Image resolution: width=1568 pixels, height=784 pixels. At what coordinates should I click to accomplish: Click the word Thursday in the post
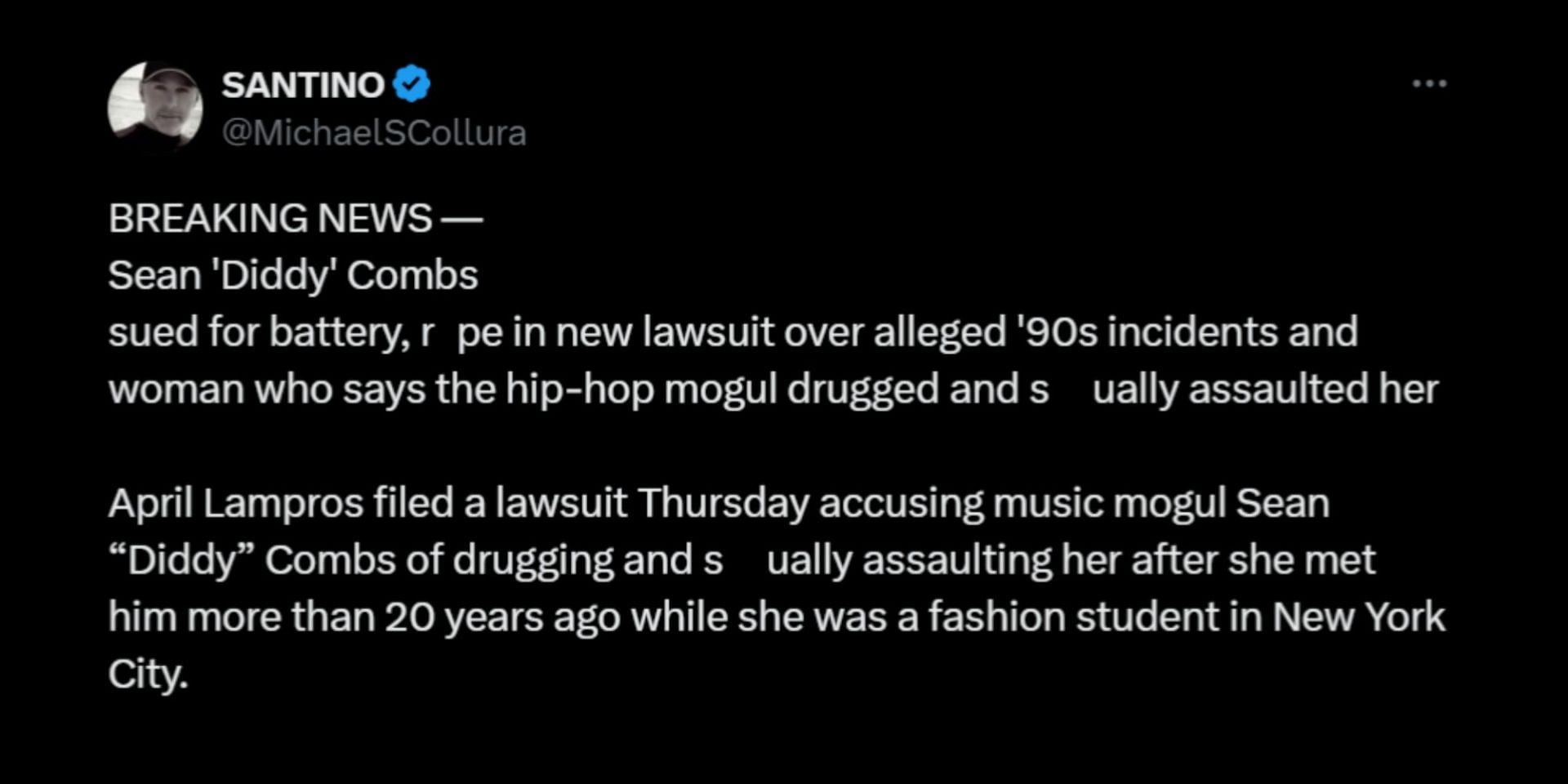[723, 503]
